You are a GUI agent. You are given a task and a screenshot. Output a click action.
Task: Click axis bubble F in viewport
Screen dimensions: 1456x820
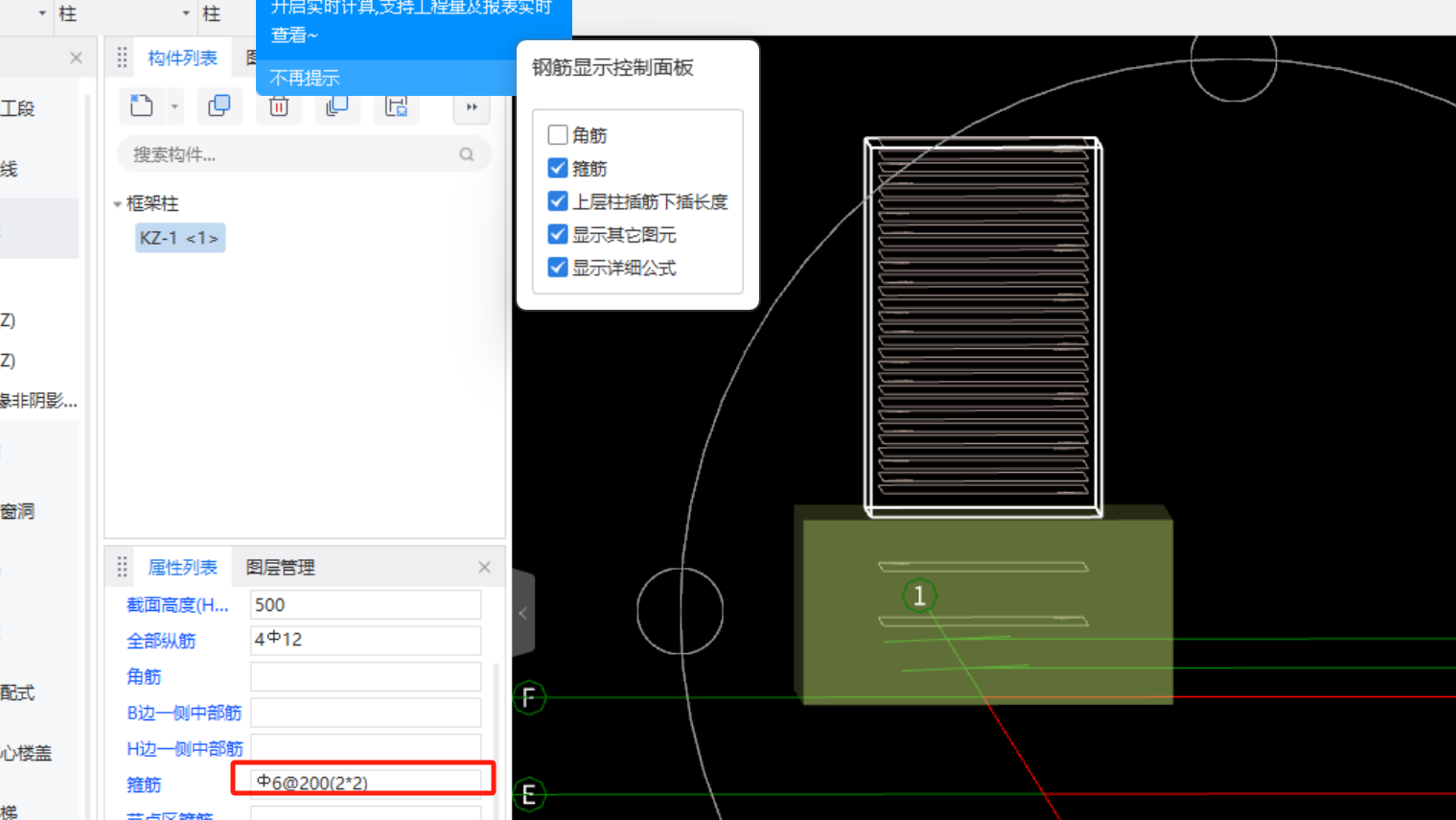[528, 698]
